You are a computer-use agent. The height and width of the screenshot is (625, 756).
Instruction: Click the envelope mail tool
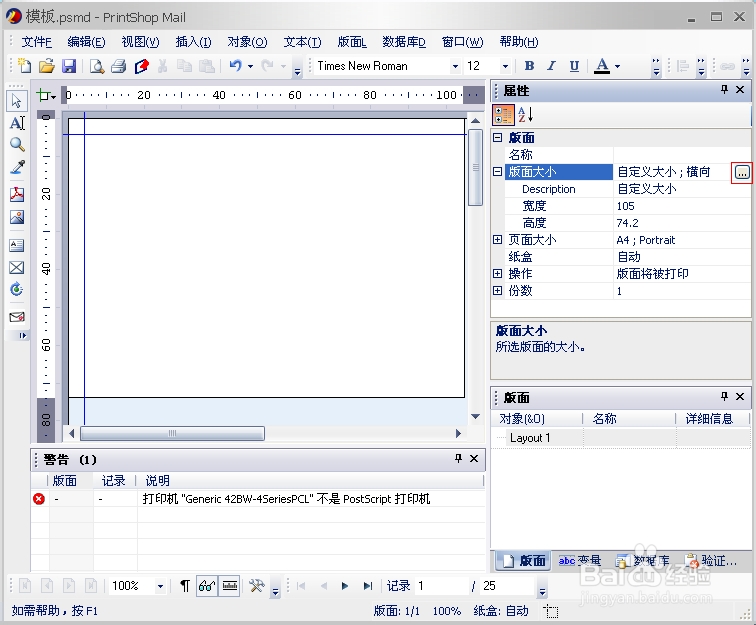(16, 317)
